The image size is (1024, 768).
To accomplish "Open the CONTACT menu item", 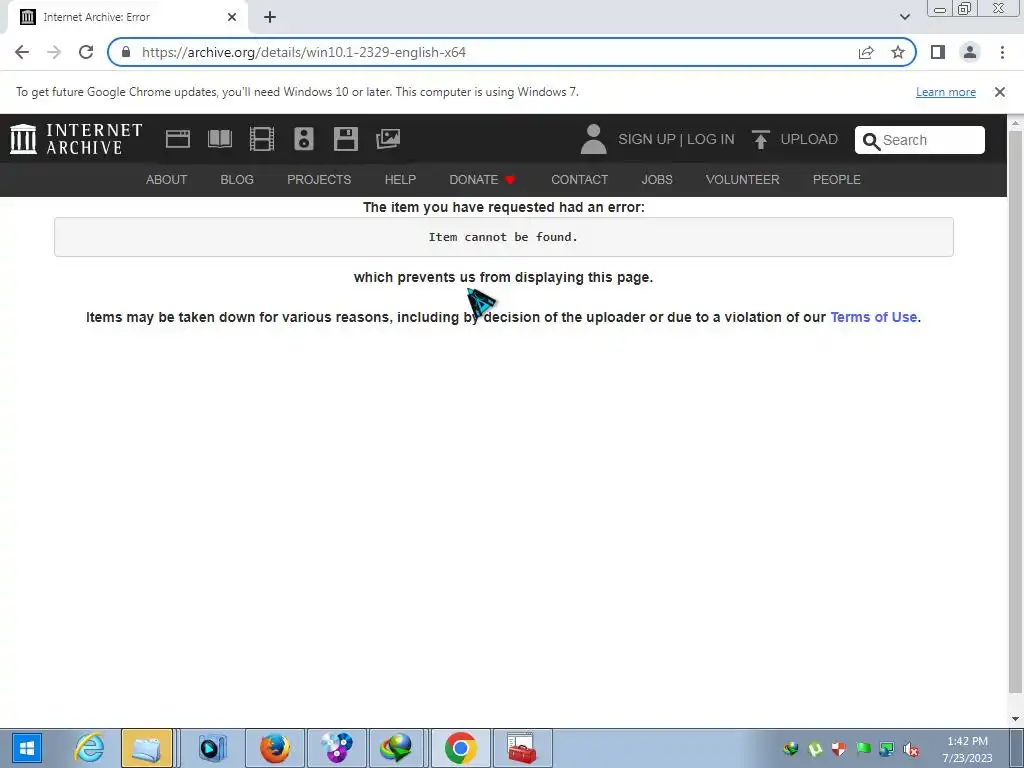I will pyautogui.click(x=579, y=180).
